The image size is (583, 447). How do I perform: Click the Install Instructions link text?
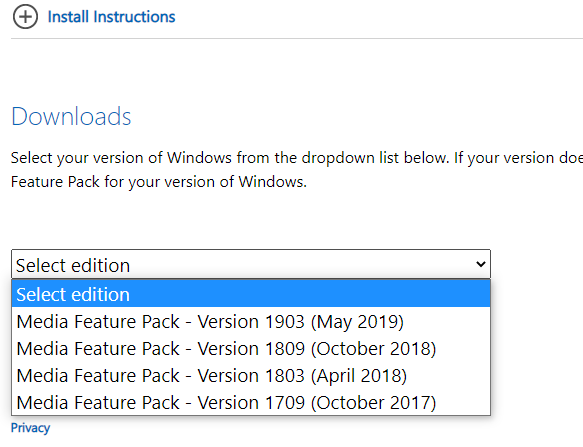click(111, 17)
